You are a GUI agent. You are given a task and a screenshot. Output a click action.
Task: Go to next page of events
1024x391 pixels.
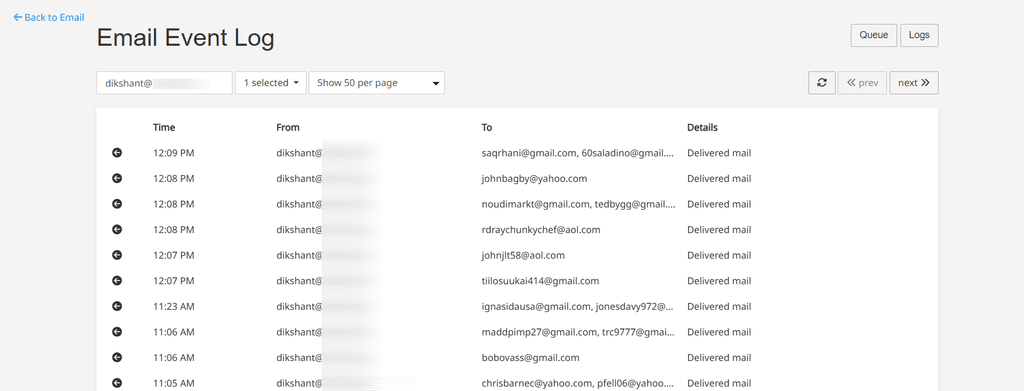(x=914, y=83)
